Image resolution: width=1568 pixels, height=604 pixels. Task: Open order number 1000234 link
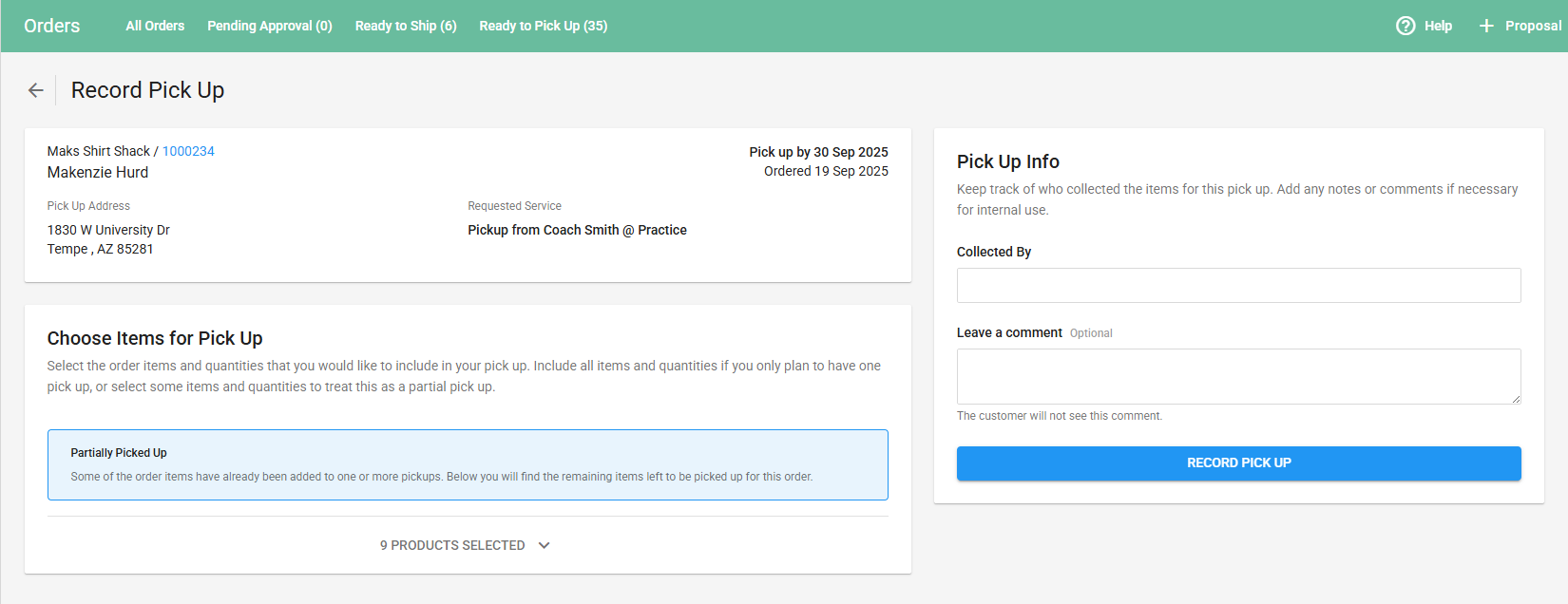(188, 151)
